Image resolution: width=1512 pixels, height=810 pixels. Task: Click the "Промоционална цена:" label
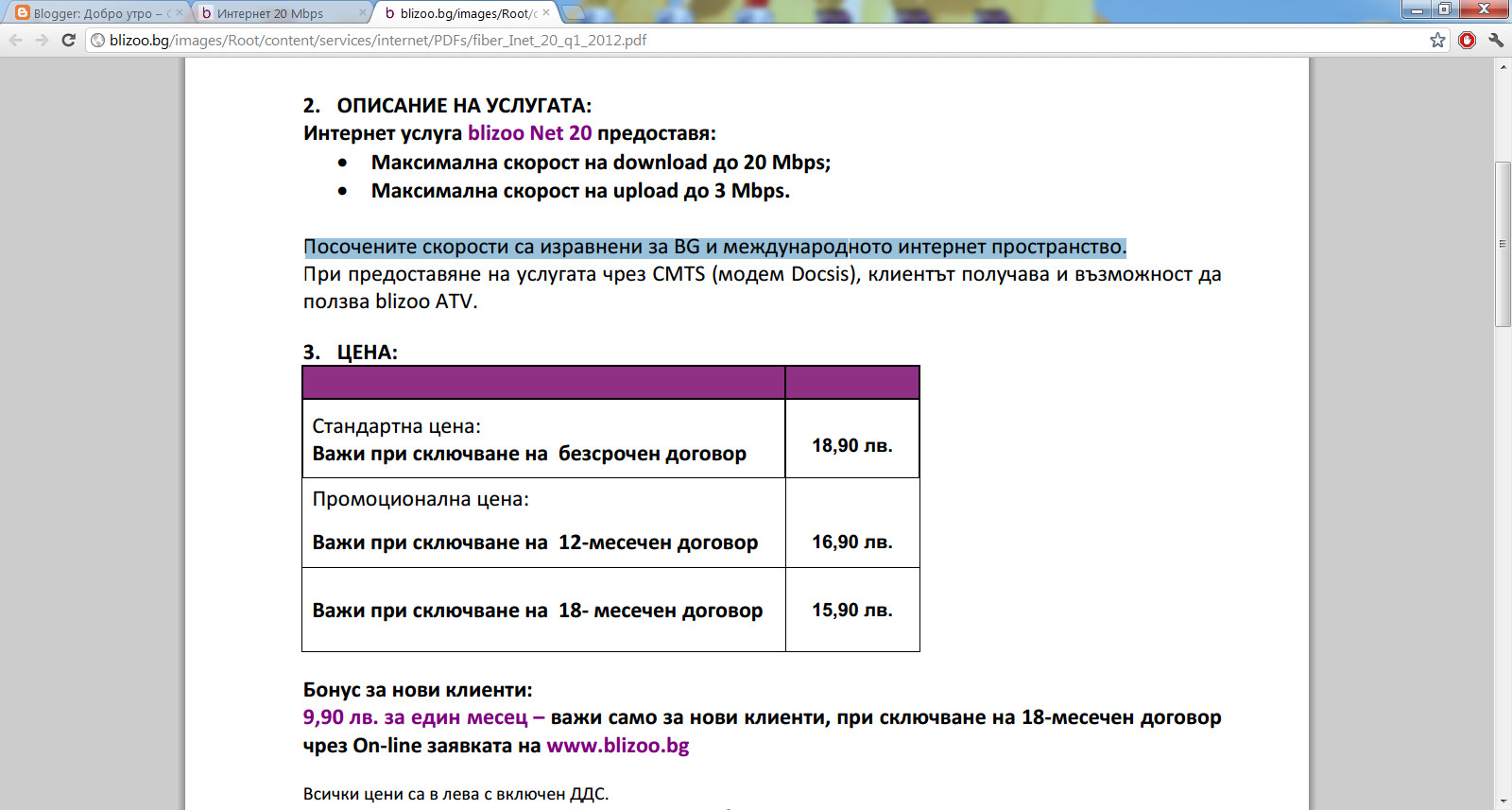[x=421, y=499]
